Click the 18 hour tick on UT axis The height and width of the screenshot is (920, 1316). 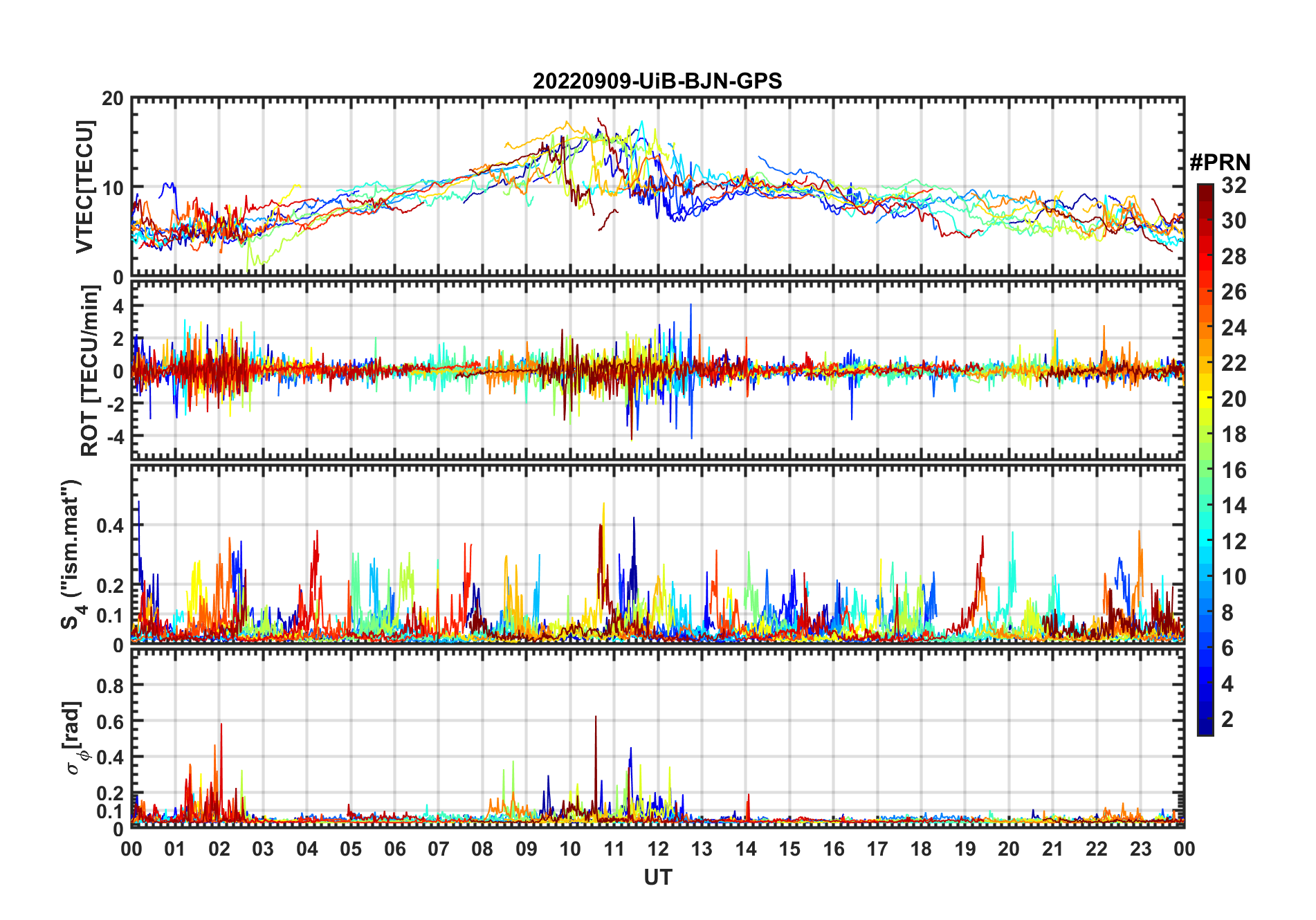pyautogui.click(x=921, y=849)
